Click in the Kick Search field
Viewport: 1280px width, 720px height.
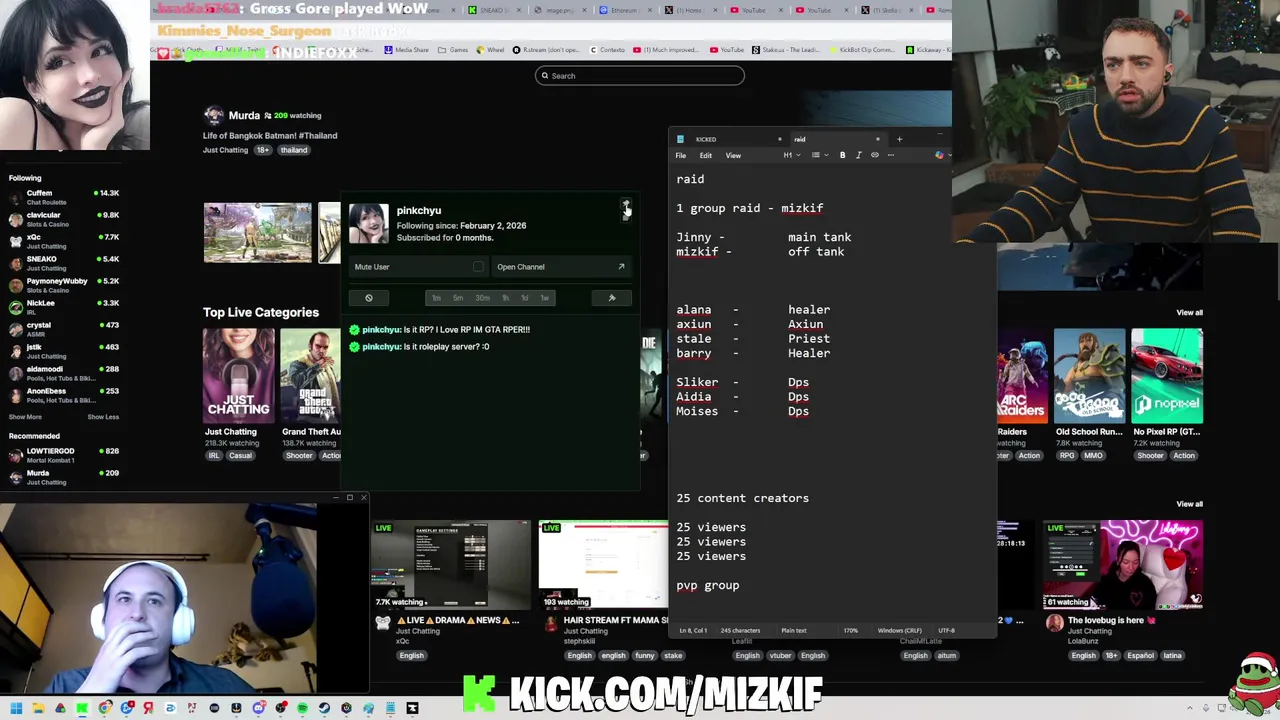click(x=640, y=76)
